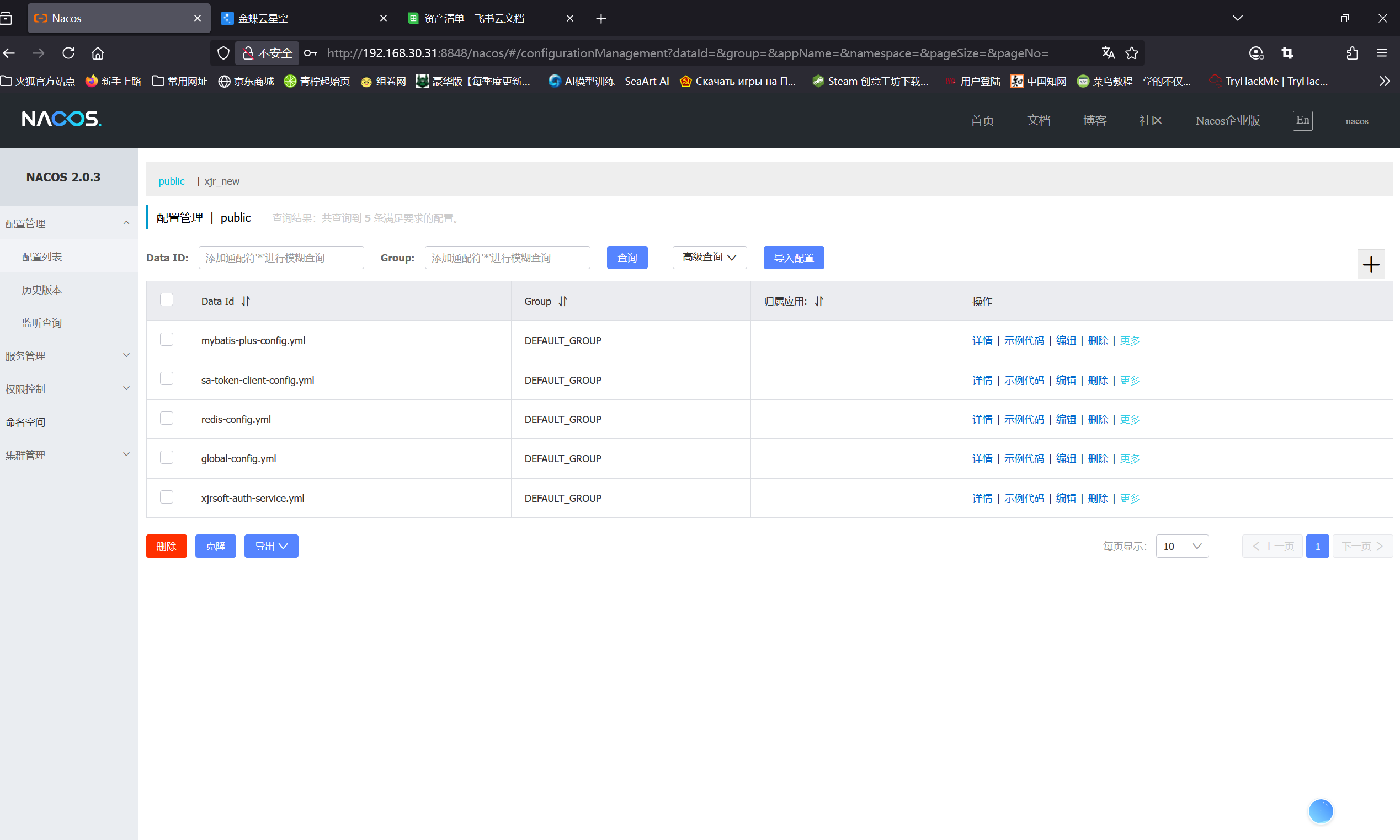
Task: Check the redis-config.yml row checkbox
Action: tap(167, 418)
